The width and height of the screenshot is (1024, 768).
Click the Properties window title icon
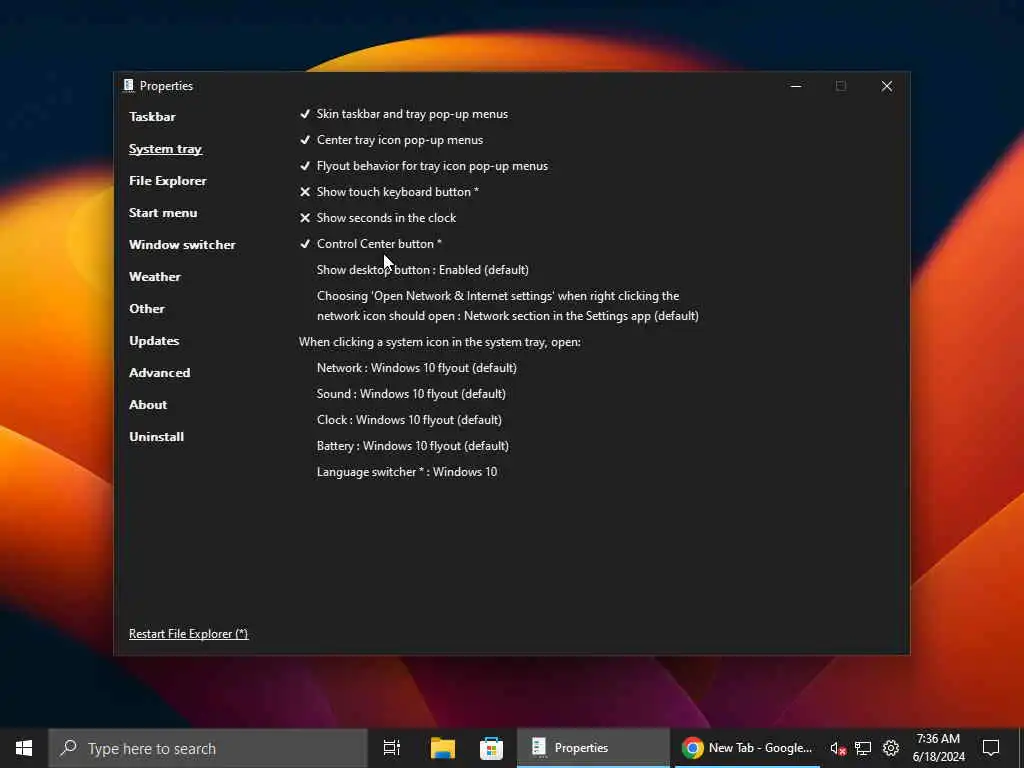coord(129,86)
